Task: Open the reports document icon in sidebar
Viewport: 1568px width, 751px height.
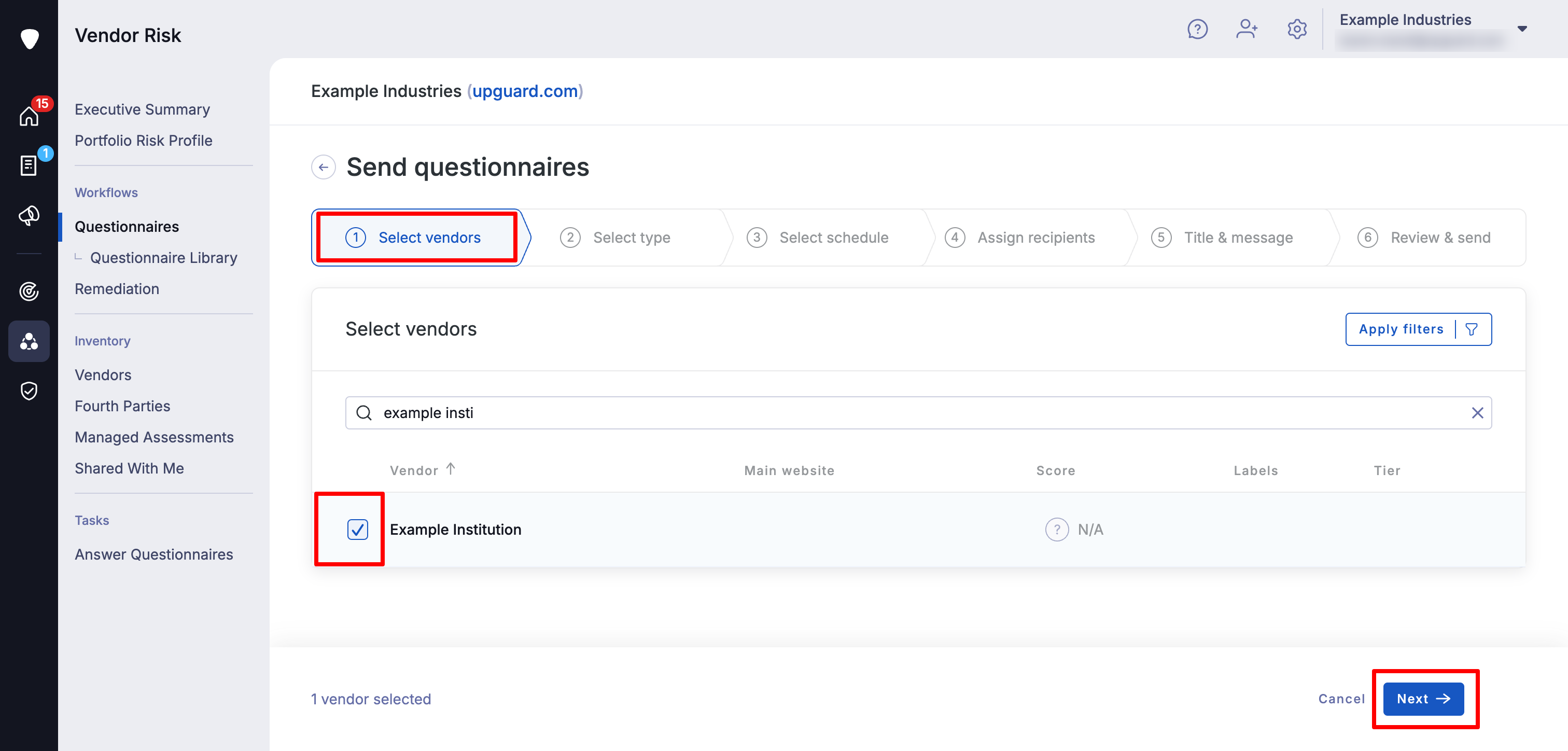Action: 29,165
